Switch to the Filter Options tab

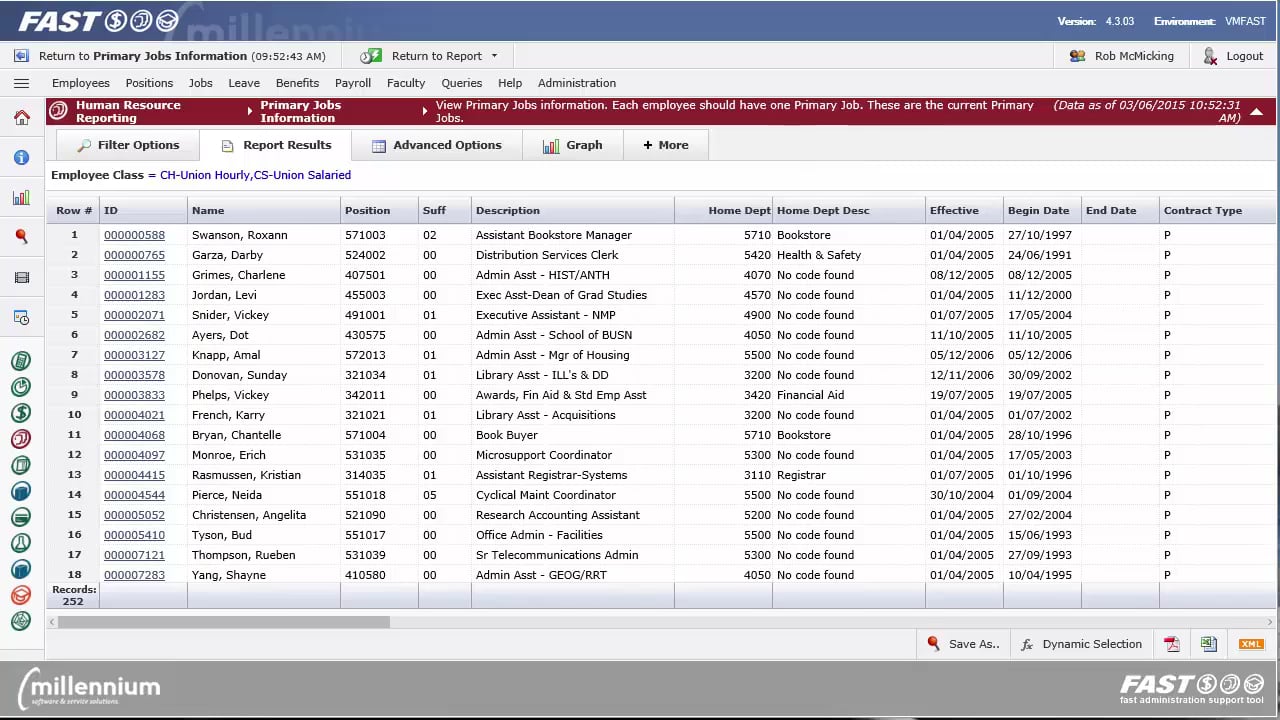[128, 145]
